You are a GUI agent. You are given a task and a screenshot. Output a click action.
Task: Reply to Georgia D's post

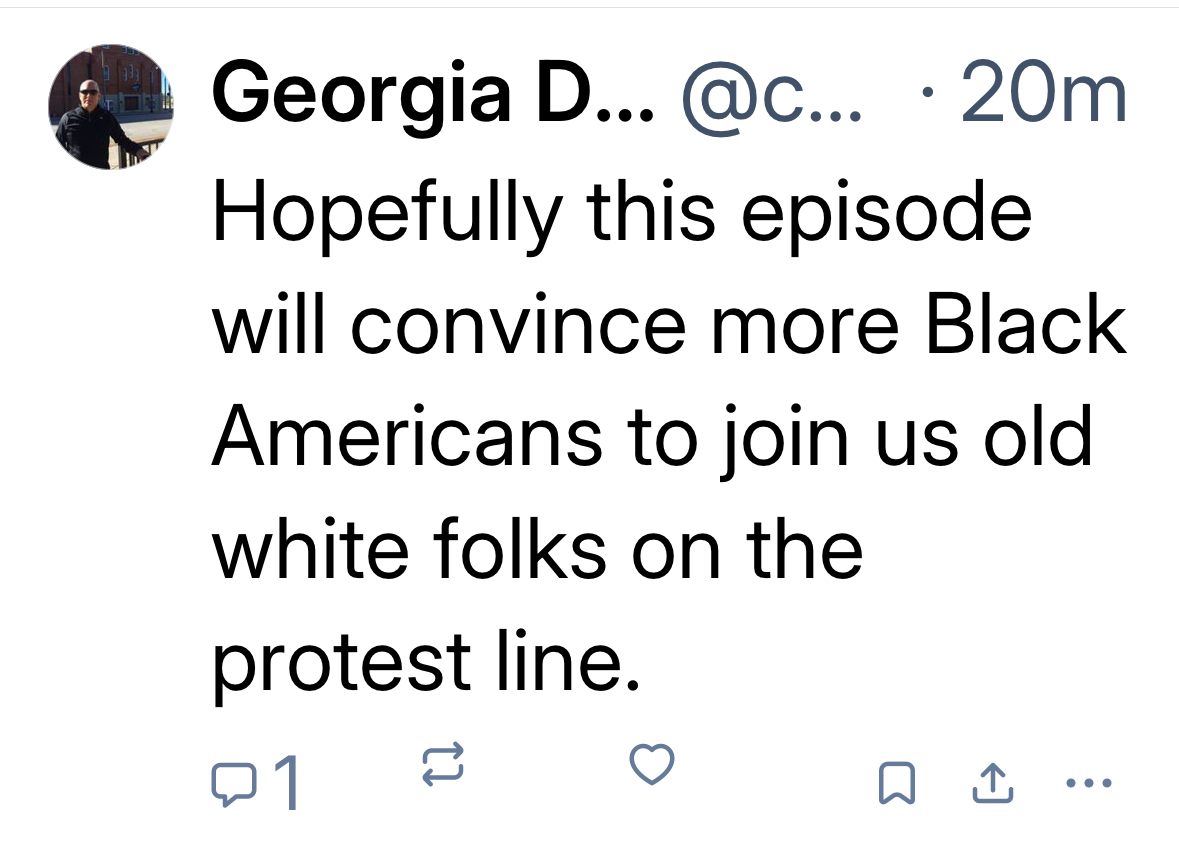click(x=232, y=783)
